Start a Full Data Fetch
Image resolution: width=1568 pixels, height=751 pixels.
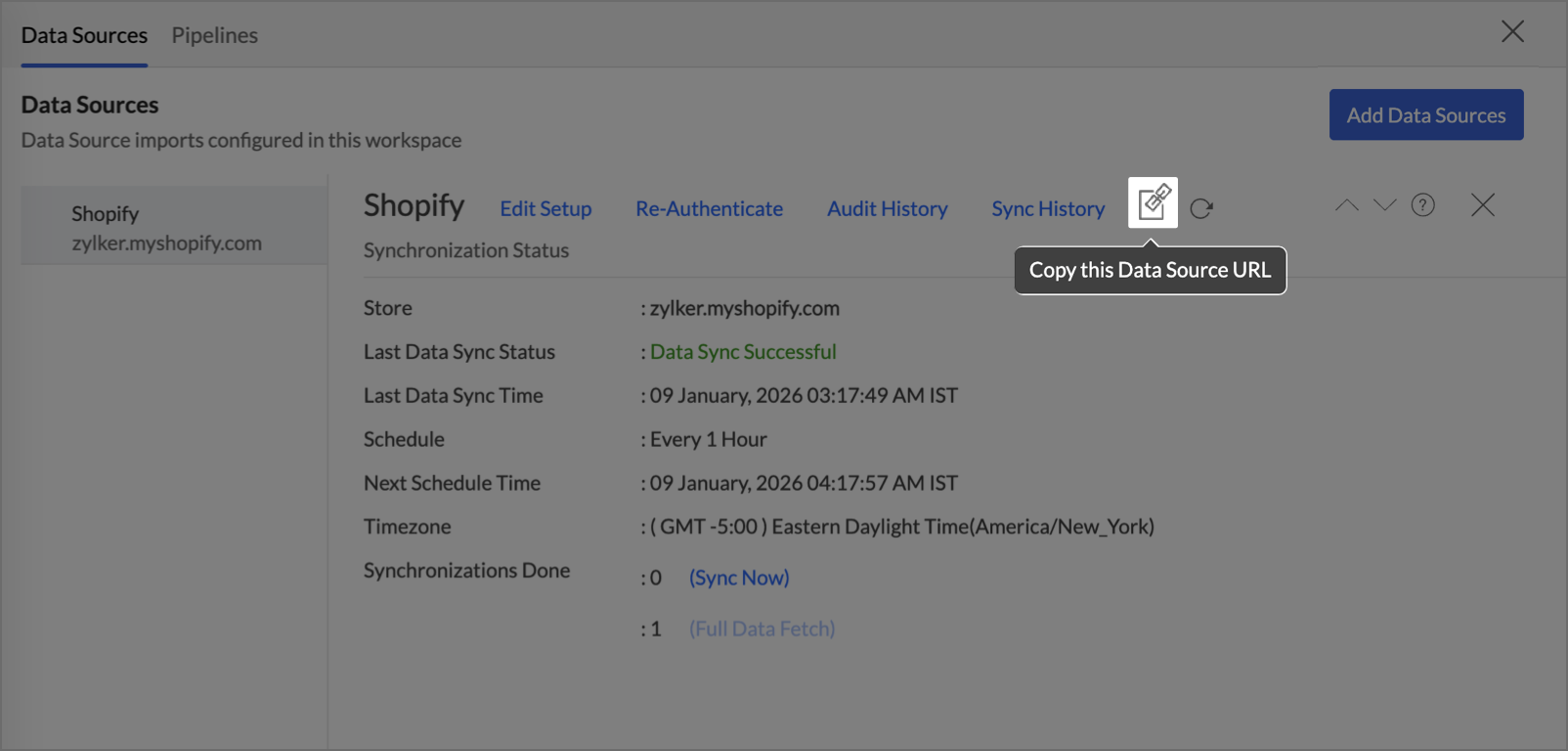point(762,629)
